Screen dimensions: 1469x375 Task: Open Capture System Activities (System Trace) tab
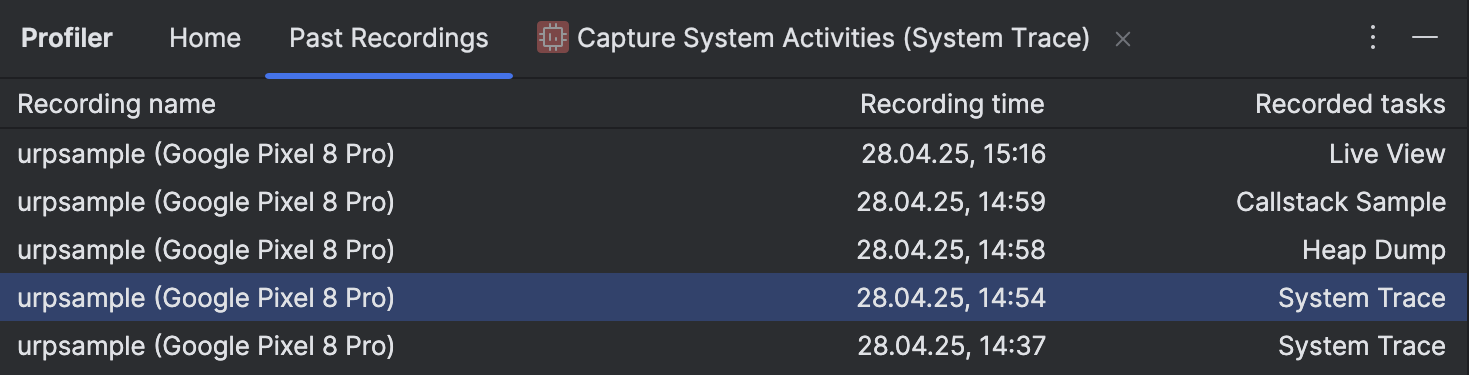(x=833, y=38)
